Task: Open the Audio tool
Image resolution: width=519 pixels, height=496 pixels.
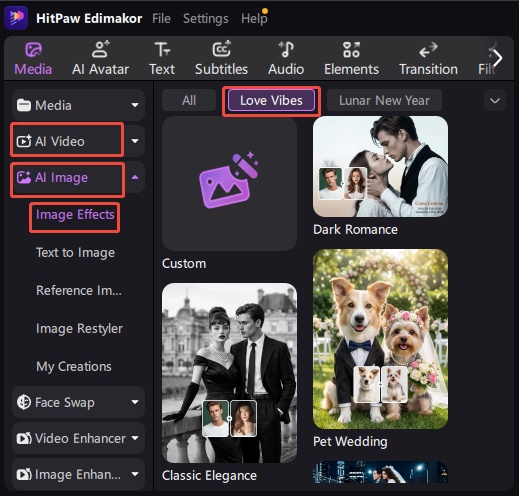Action: point(286,59)
